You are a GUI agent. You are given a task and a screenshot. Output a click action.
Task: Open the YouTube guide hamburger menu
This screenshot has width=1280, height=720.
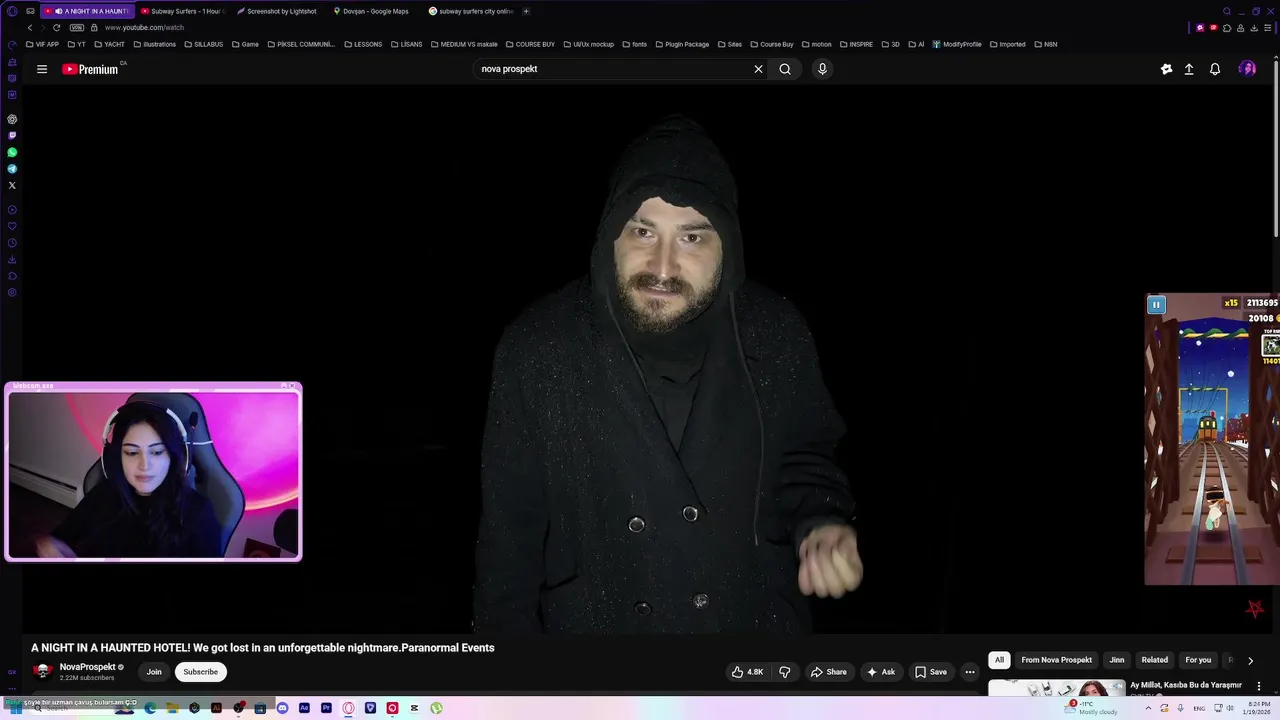tap(42, 69)
